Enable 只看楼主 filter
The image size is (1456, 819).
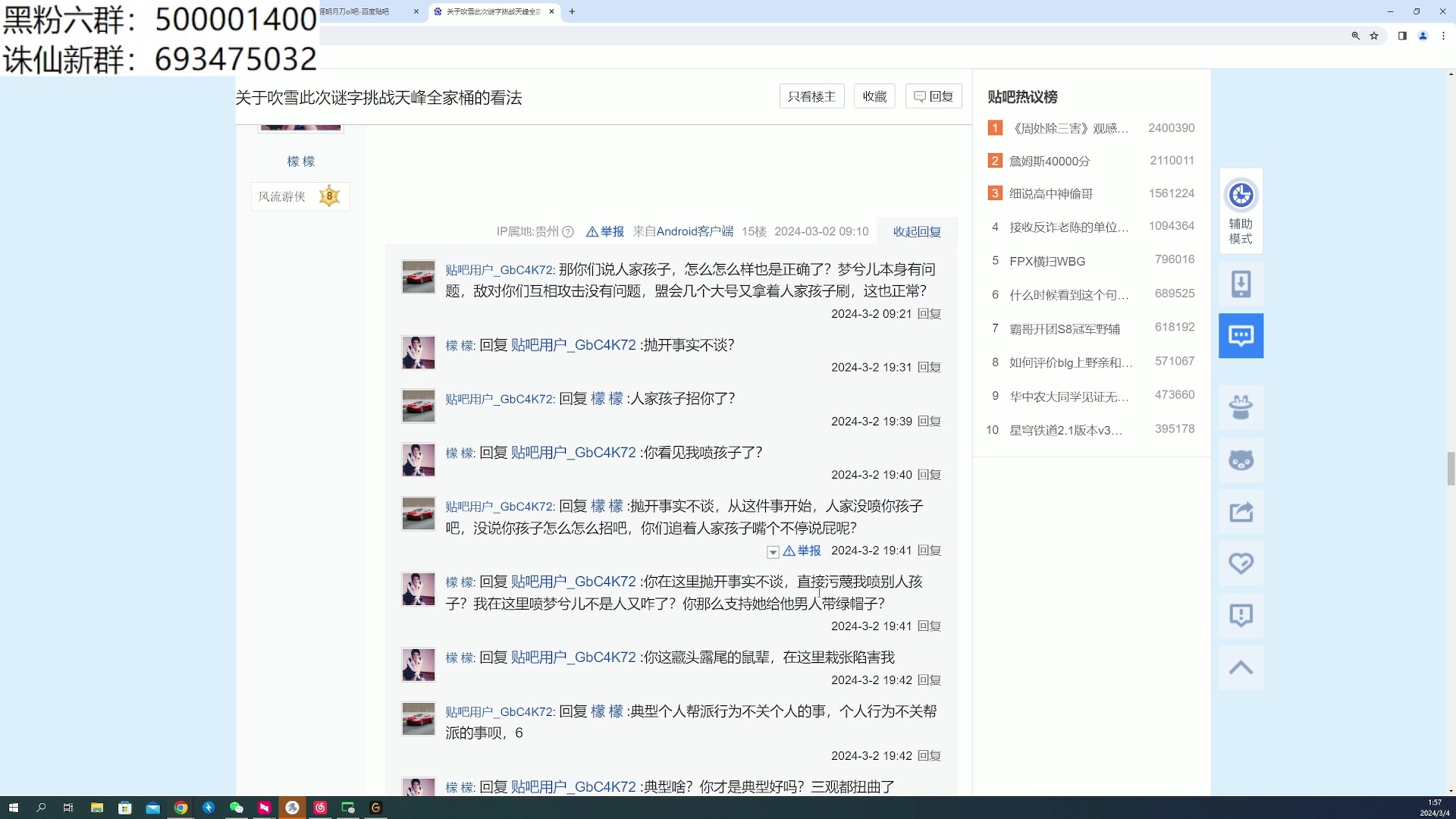click(811, 96)
